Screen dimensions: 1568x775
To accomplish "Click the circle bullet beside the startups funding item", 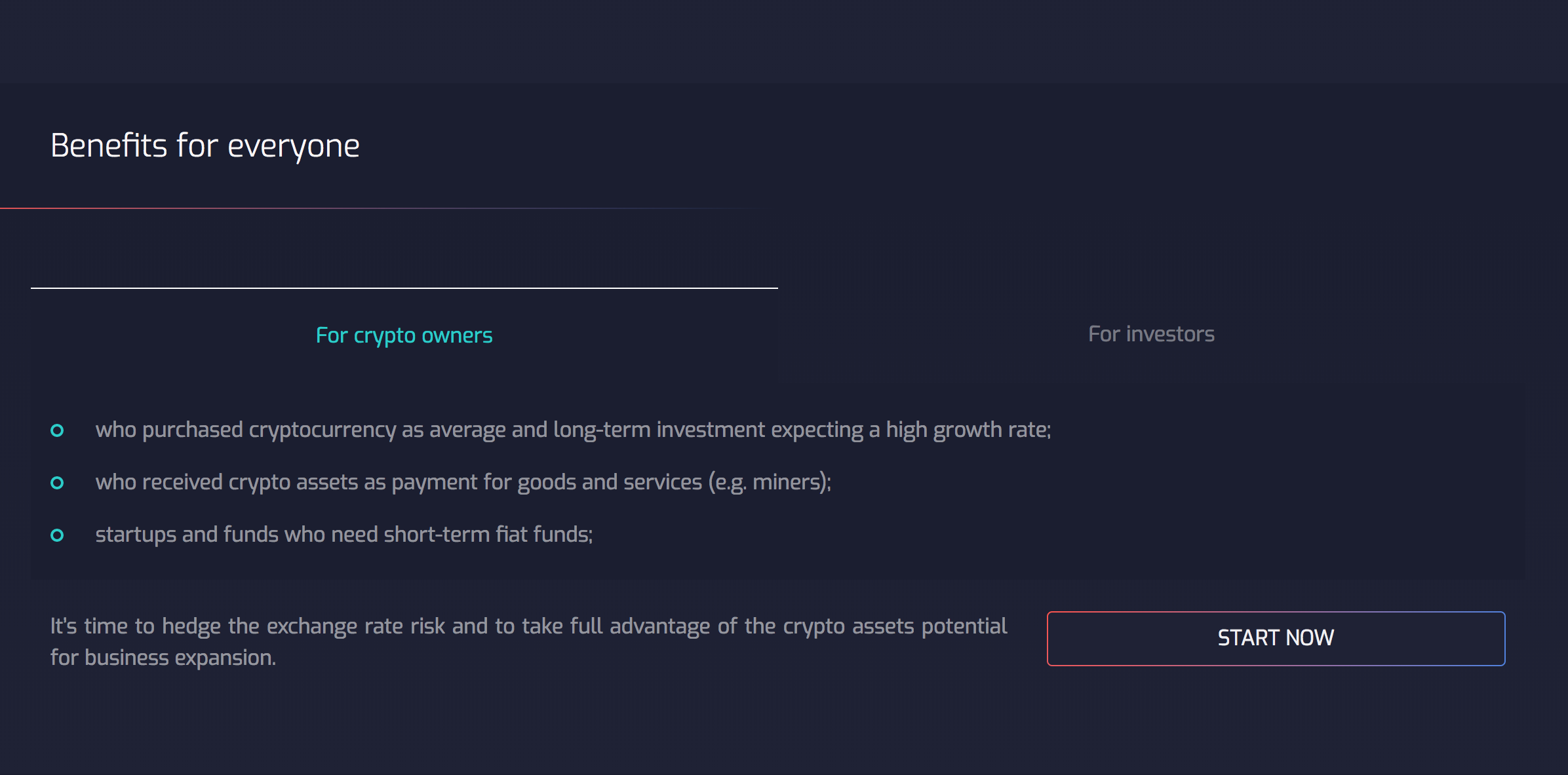I will (x=58, y=535).
